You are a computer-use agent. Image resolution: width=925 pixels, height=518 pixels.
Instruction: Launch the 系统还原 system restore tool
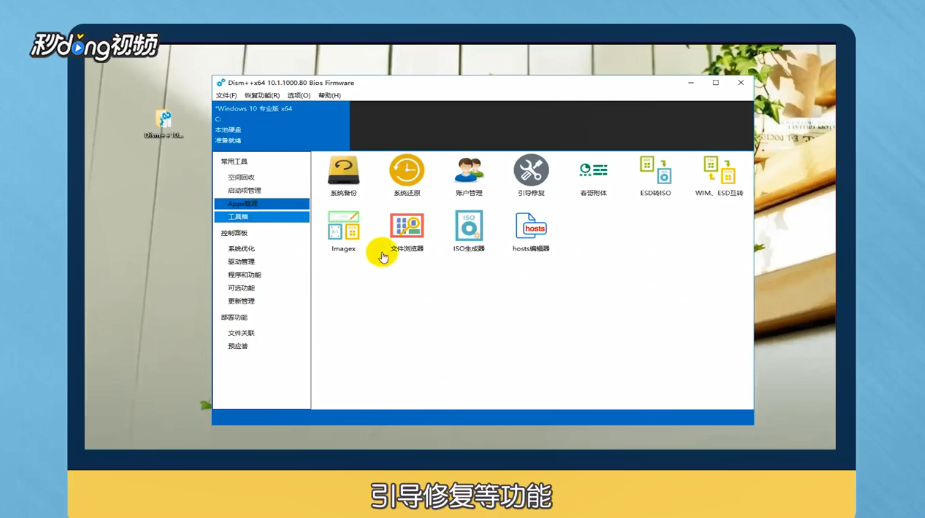coord(406,175)
